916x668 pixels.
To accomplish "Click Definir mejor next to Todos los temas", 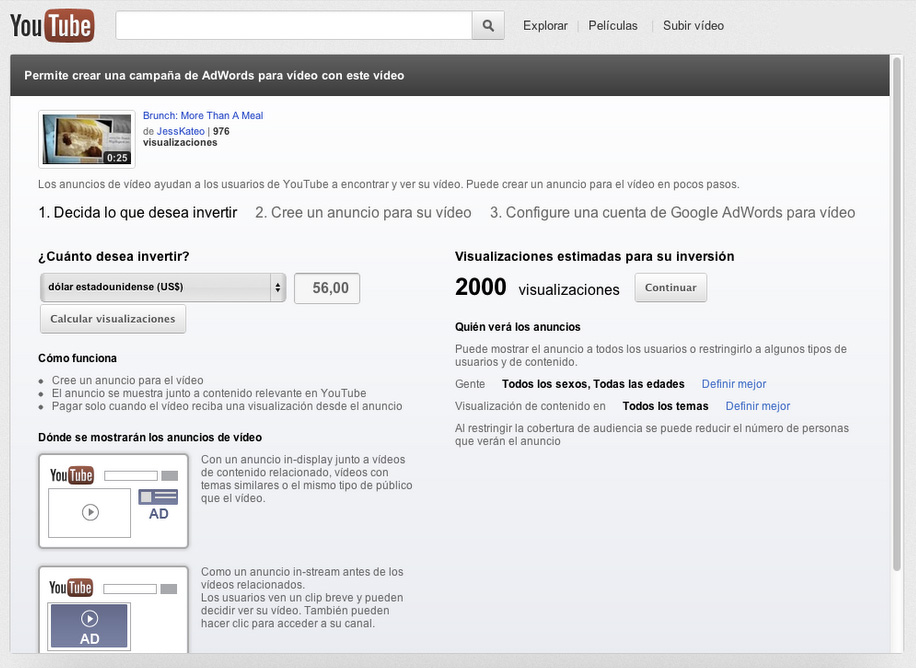I will (758, 406).
